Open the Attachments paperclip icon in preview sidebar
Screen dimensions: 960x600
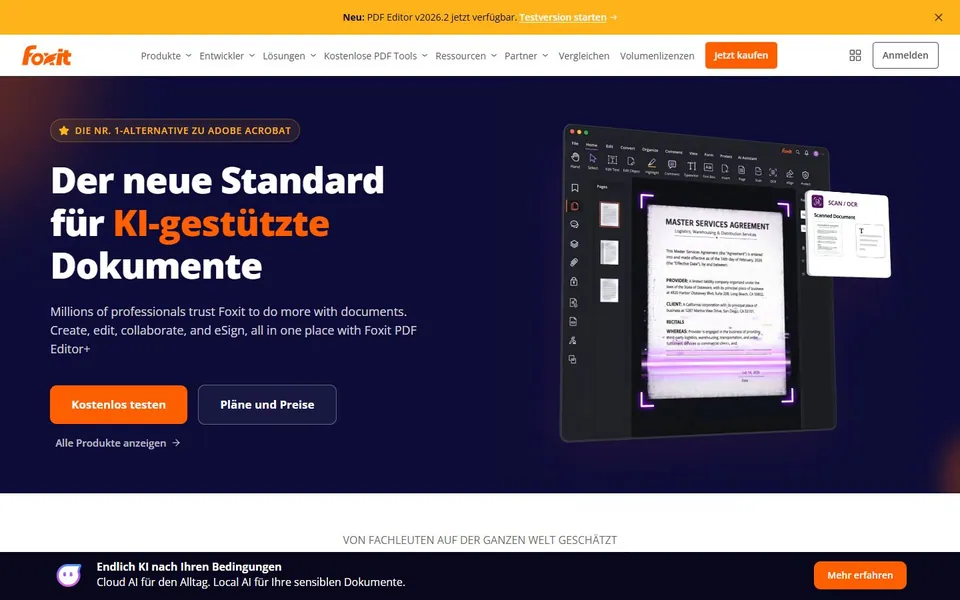coord(574,263)
